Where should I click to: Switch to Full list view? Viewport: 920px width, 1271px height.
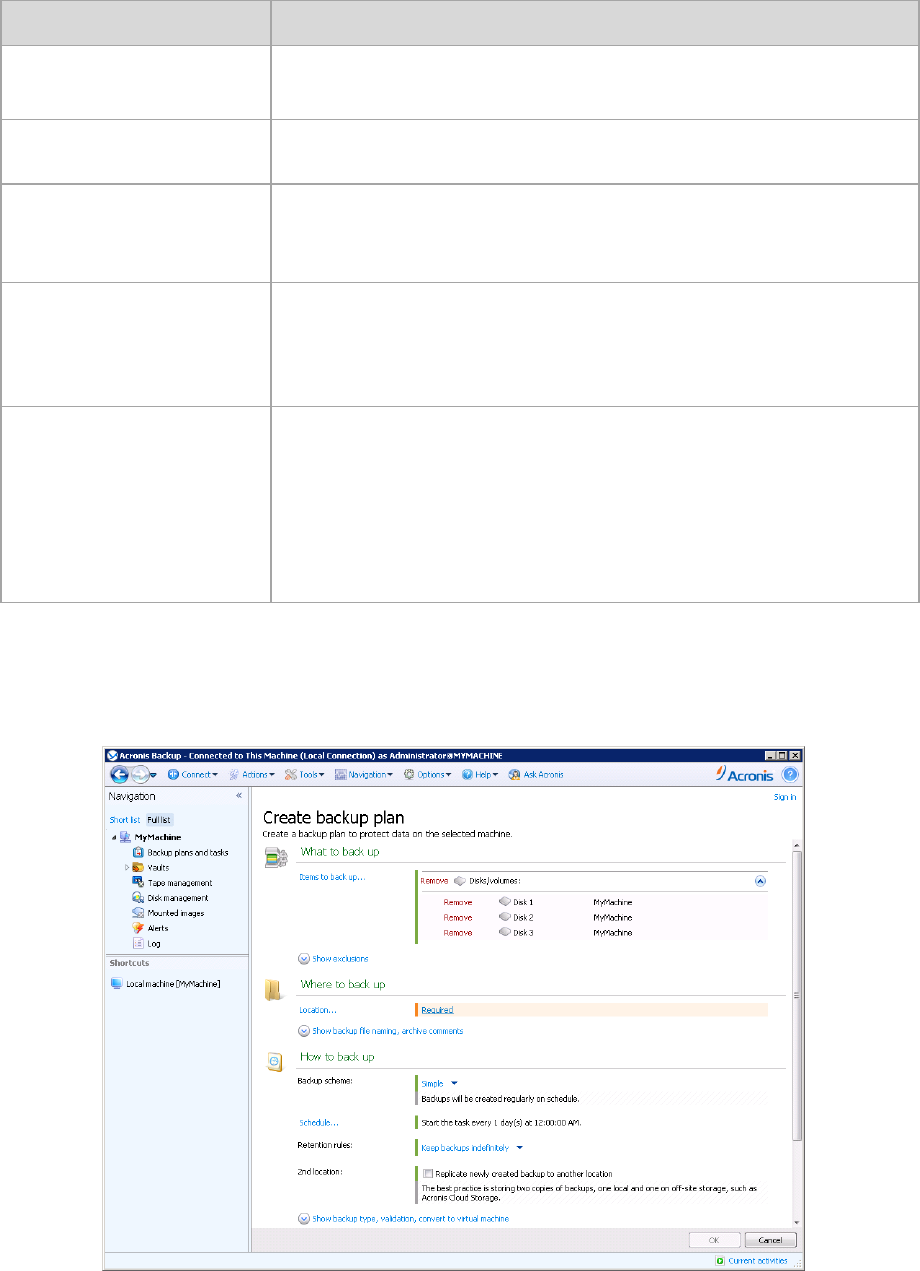[x=160, y=820]
